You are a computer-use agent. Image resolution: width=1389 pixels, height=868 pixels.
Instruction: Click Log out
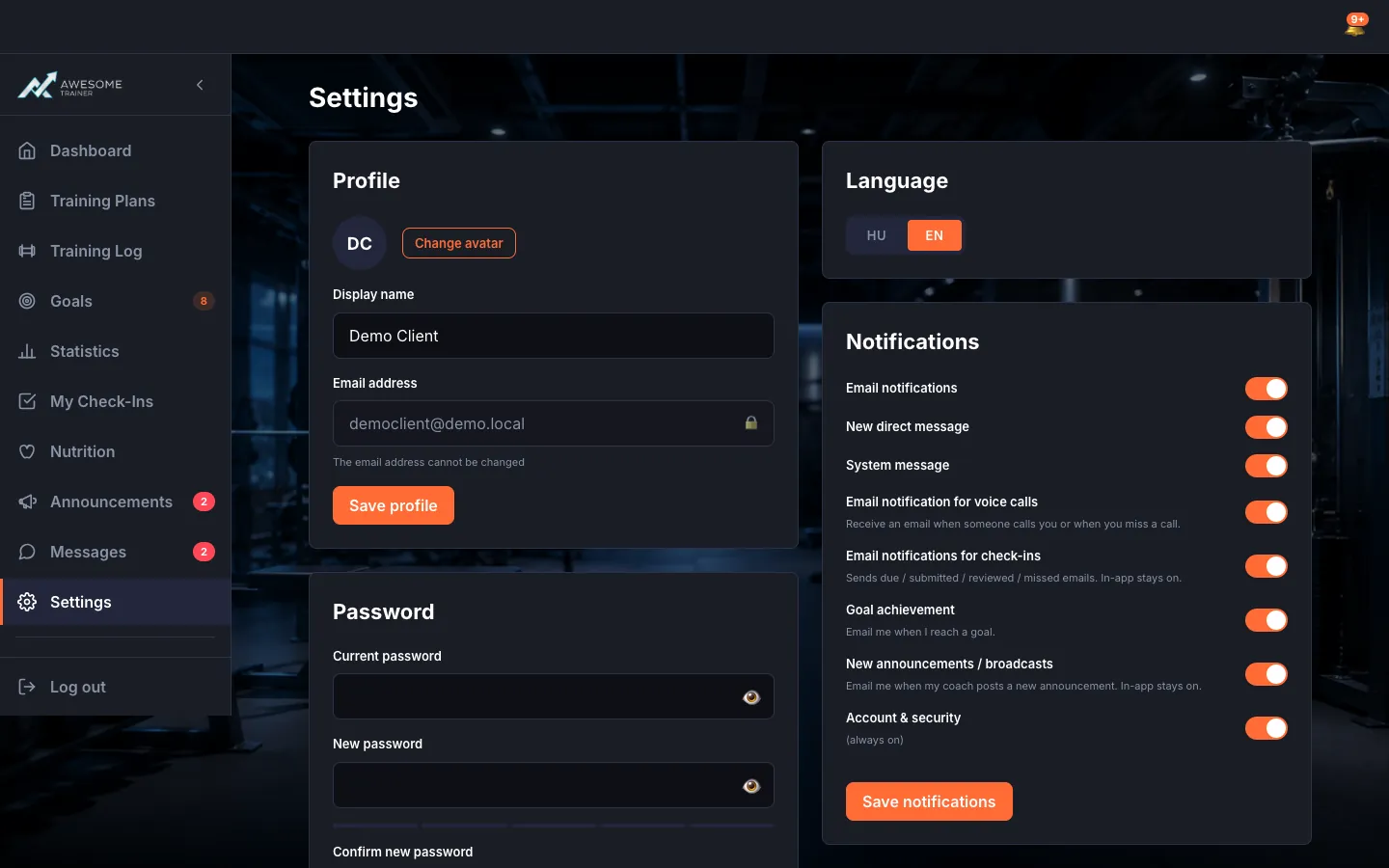(116, 687)
